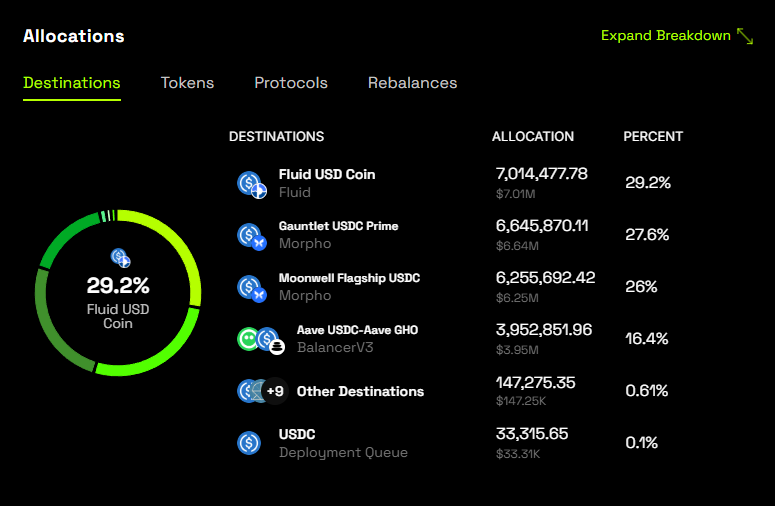The height and width of the screenshot is (506, 775).
Task: Select the USDC destination name
Action: coord(297,434)
